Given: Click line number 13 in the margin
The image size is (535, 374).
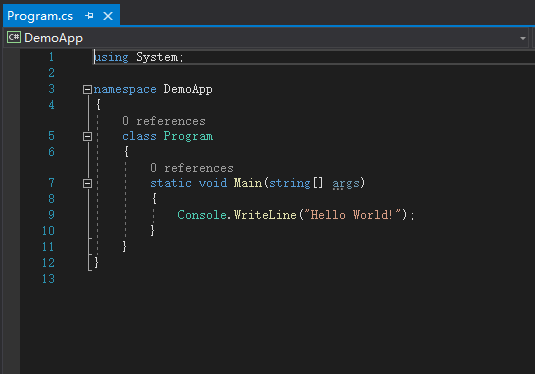Looking at the screenshot, I should 48,279.
